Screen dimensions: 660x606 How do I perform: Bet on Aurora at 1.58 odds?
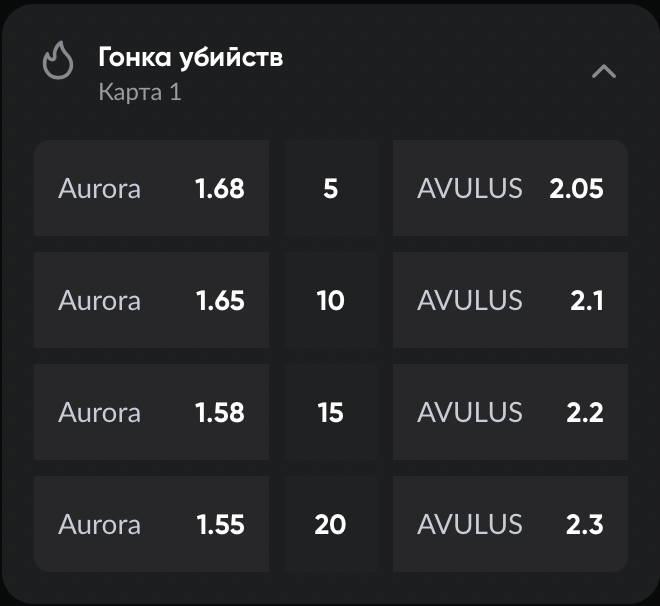(151, 412)
